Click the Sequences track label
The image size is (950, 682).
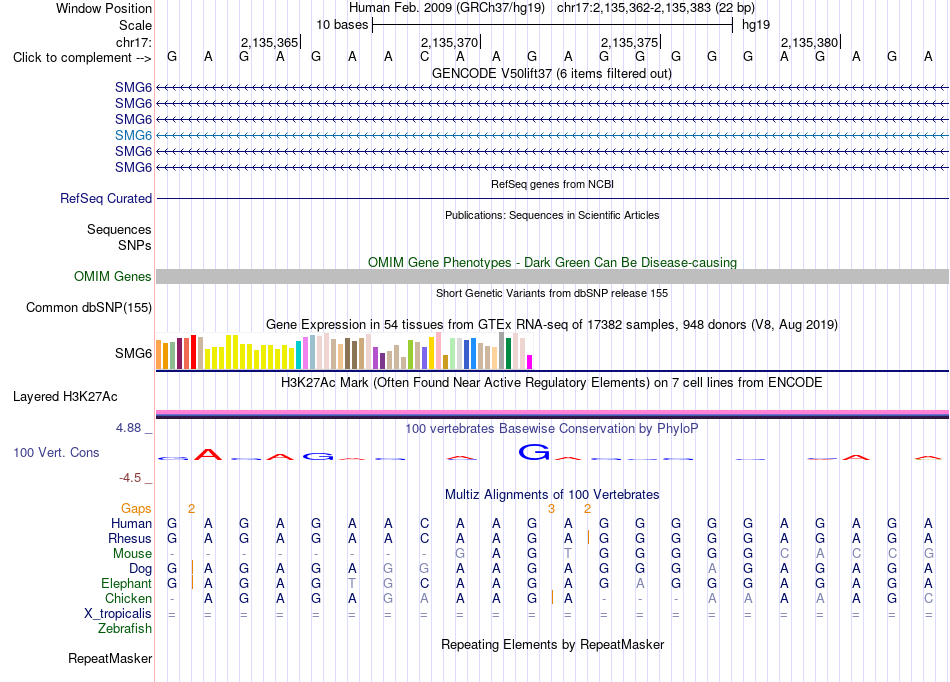(x=119, y=230)
